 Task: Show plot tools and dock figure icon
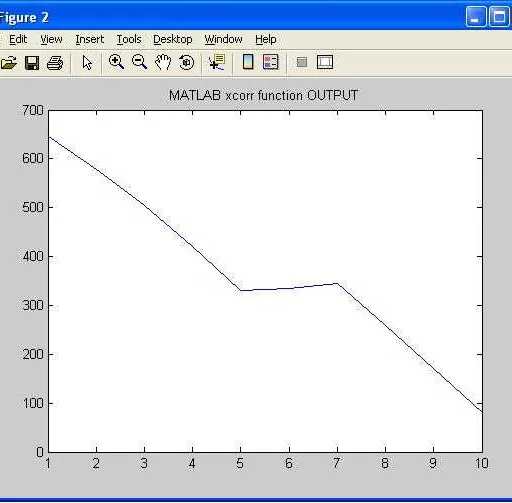325,62
